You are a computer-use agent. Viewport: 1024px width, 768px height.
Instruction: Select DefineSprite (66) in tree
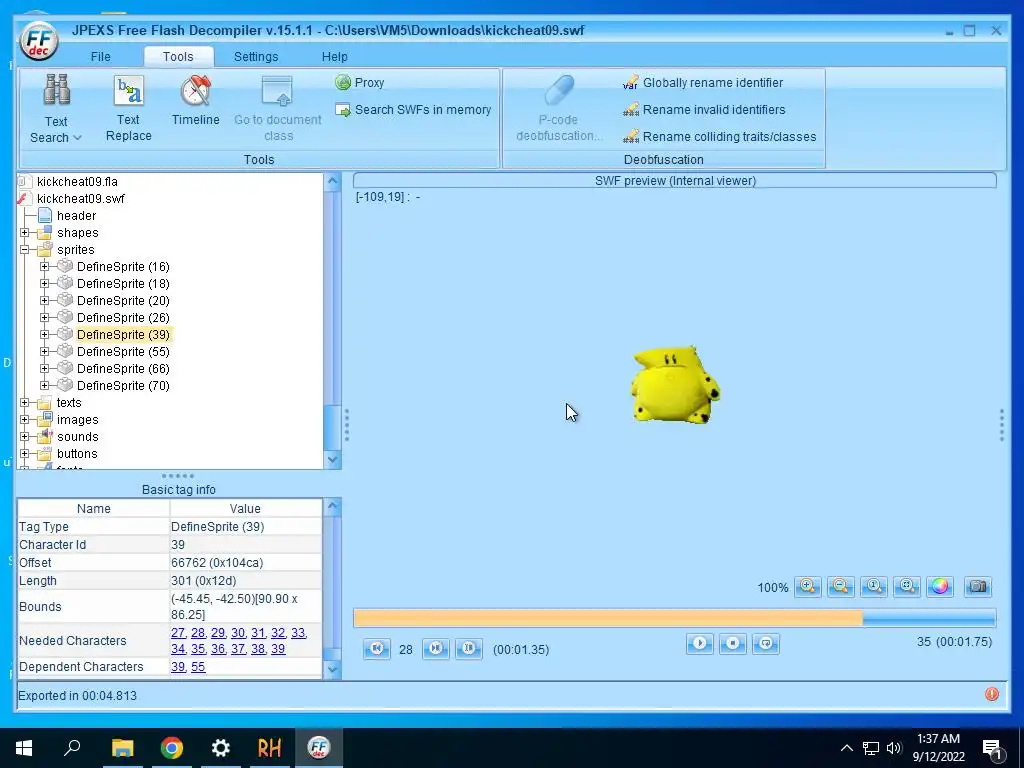(123, 368)
